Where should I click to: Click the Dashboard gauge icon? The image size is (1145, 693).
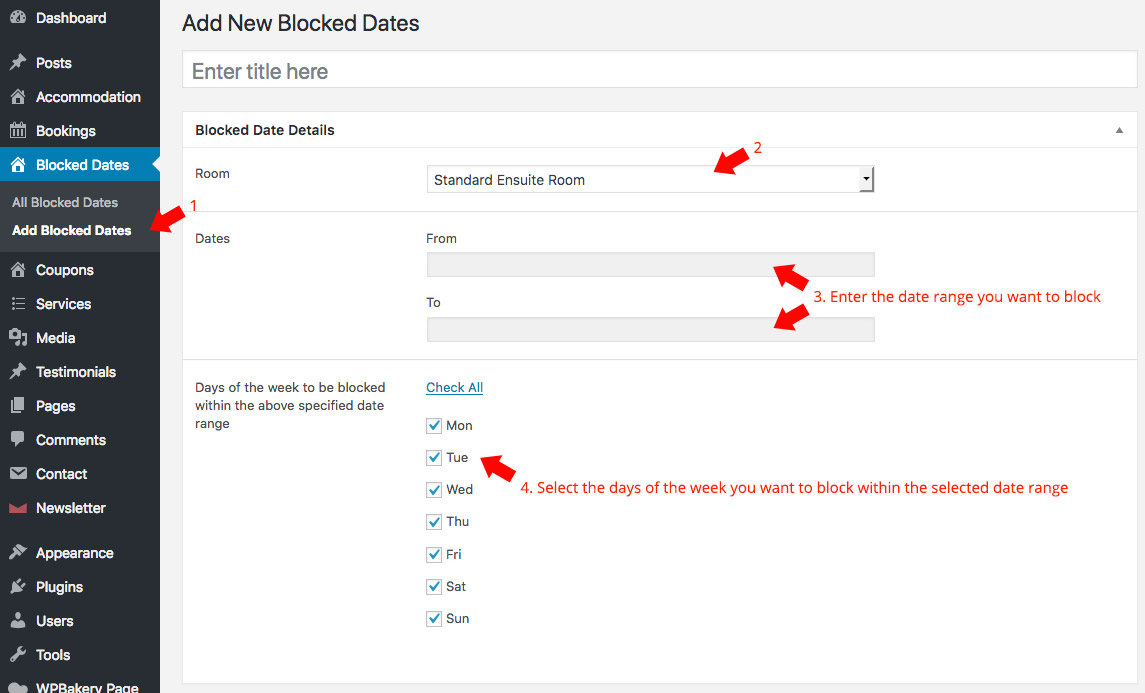[x=18, y=18]
